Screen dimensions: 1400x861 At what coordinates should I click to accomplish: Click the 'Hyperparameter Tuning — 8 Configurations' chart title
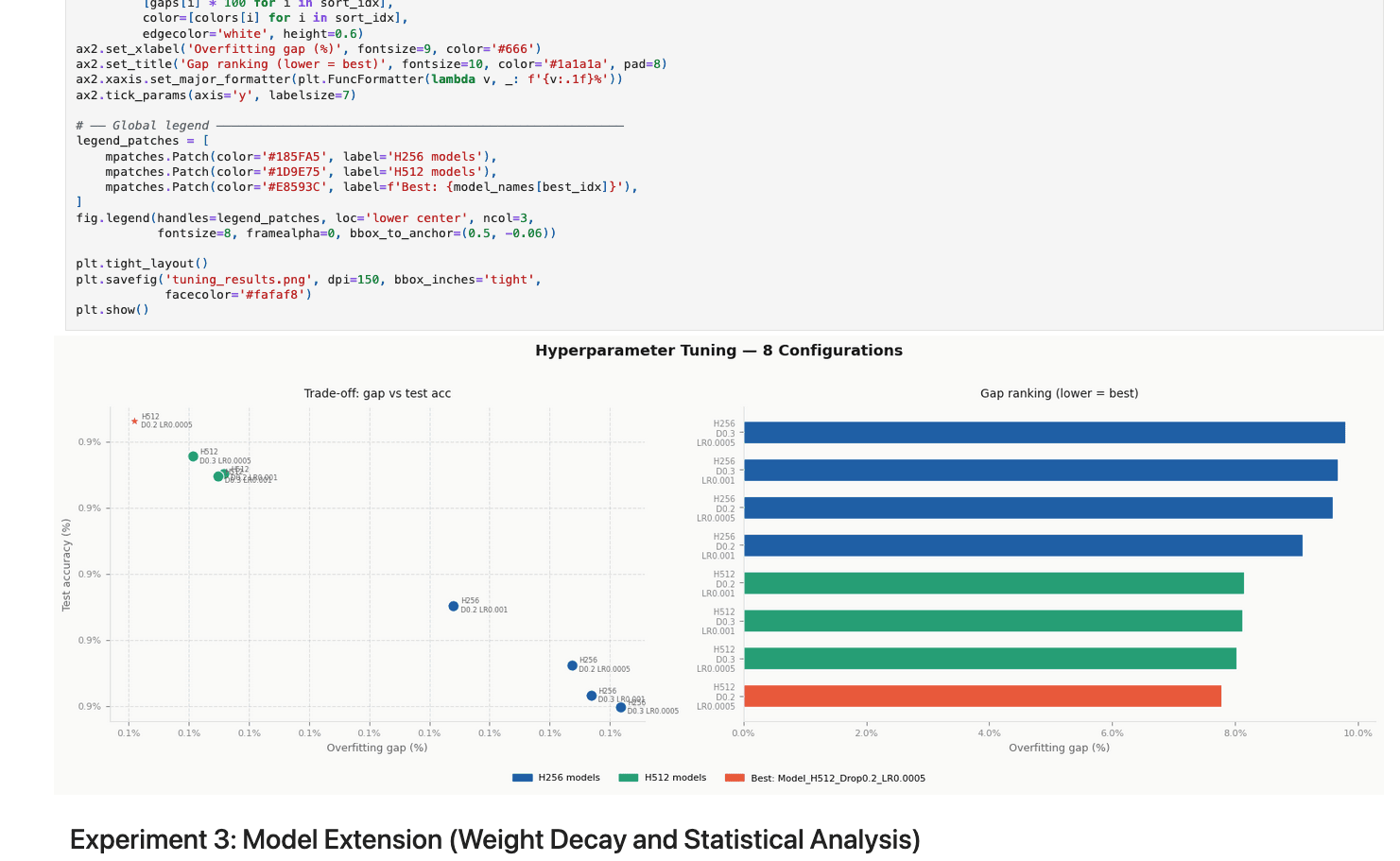(718, 351)
